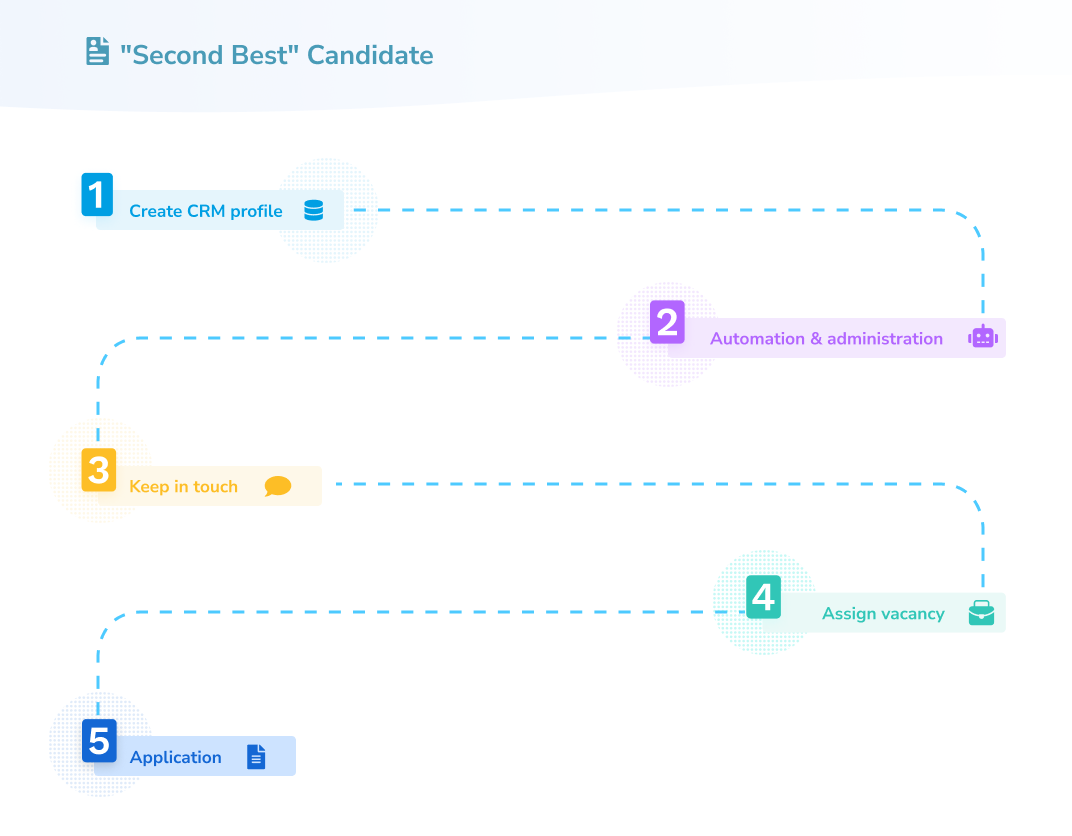Click the "Second Best" Candidate title text
Image resolution: width=1072 pixels, height=836 pixels.
[276, 54]
